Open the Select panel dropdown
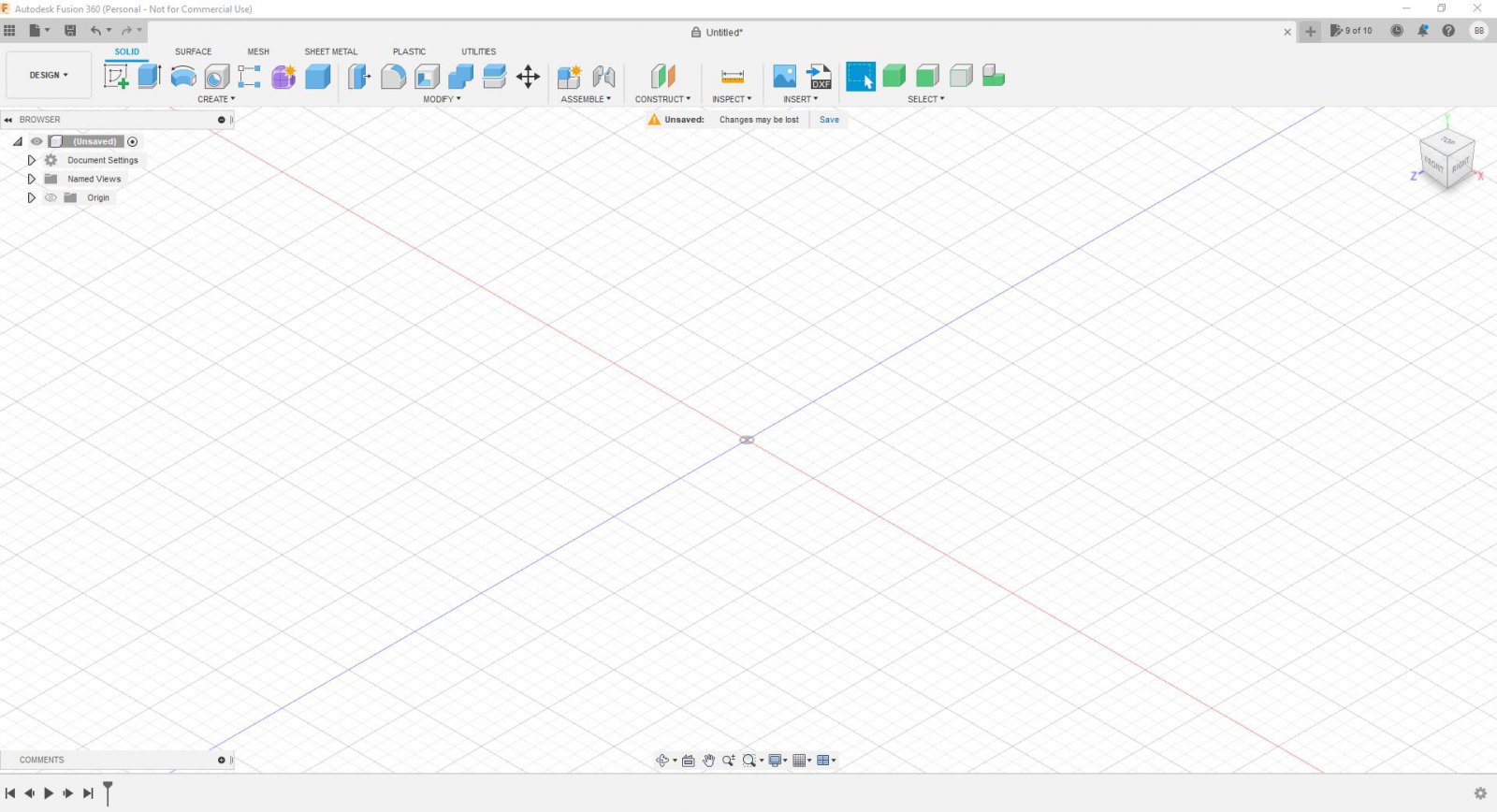 coord(926,99)
